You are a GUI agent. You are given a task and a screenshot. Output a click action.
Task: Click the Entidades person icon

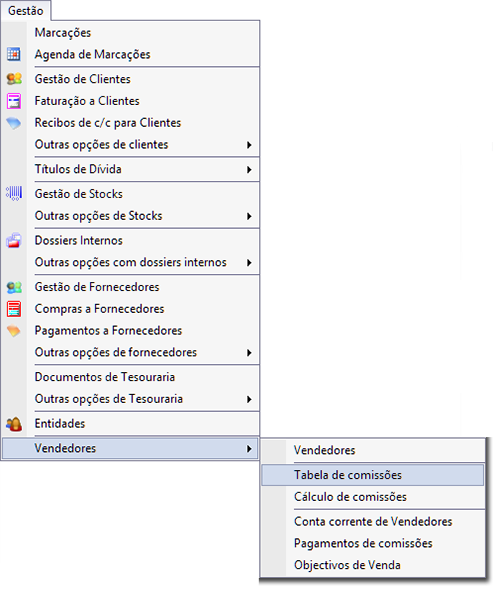pyautogui.click(x=14, y=424)
